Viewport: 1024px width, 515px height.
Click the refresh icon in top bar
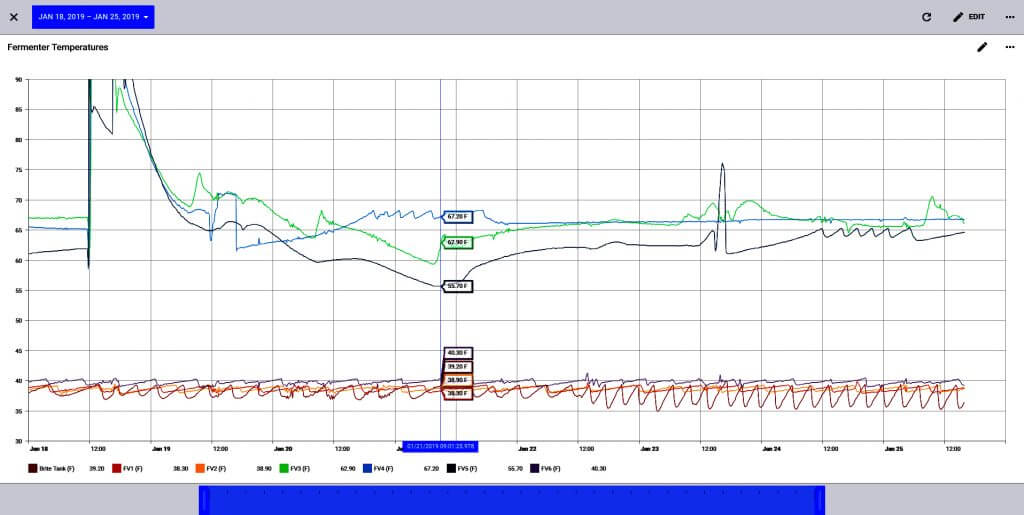(x=926, y=17)
